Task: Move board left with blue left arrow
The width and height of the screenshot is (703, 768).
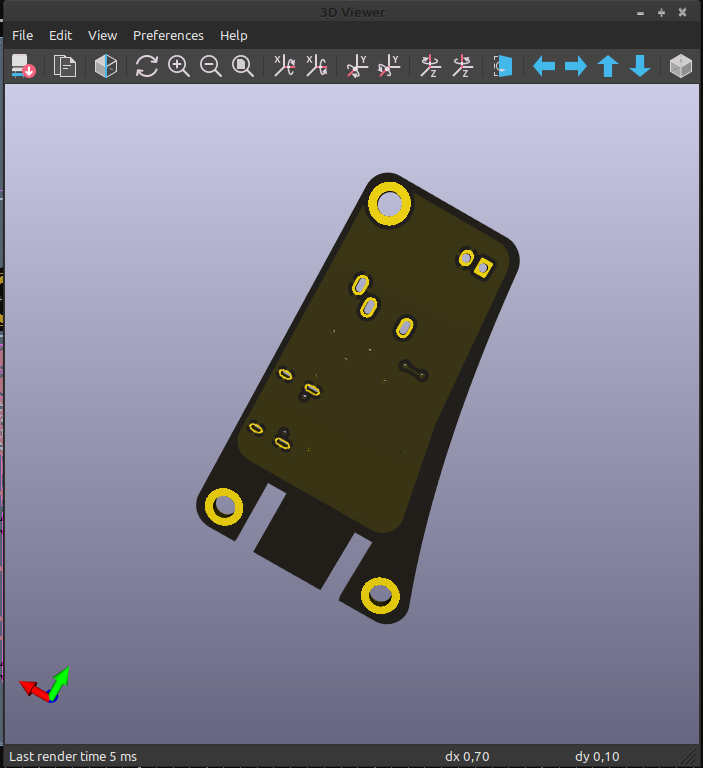Action: [544, 66]
